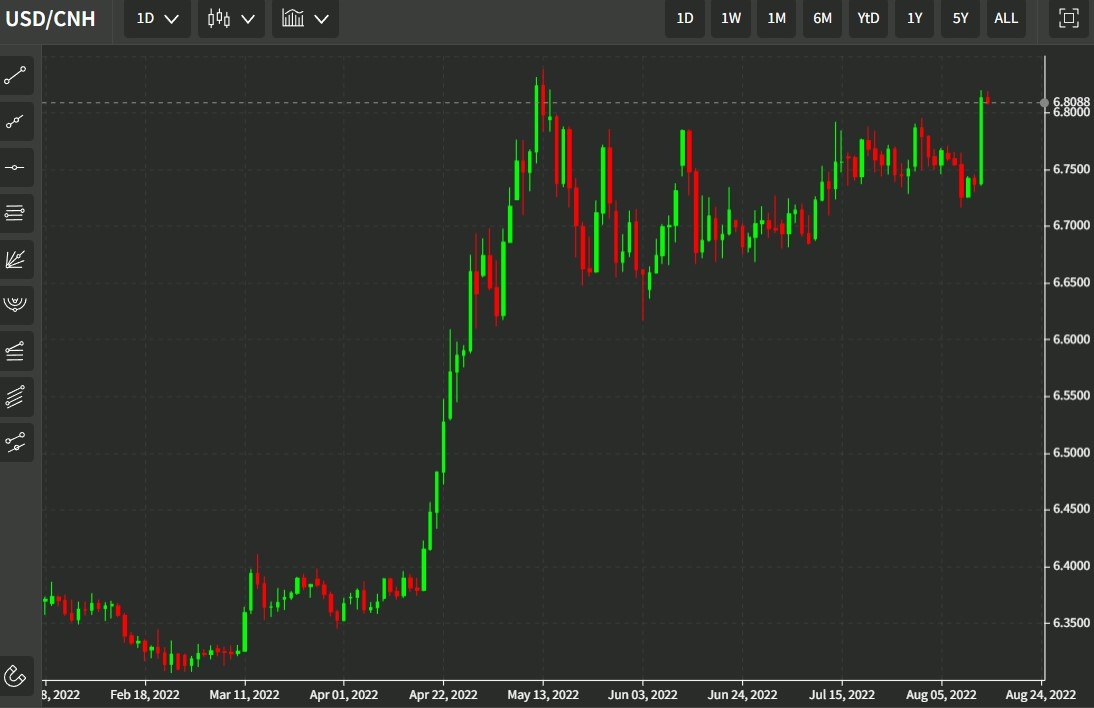Screen dimensions: 1094x708
Task: Select the Fibonacci retracement levels tool
Action: [x=15, y=213]
